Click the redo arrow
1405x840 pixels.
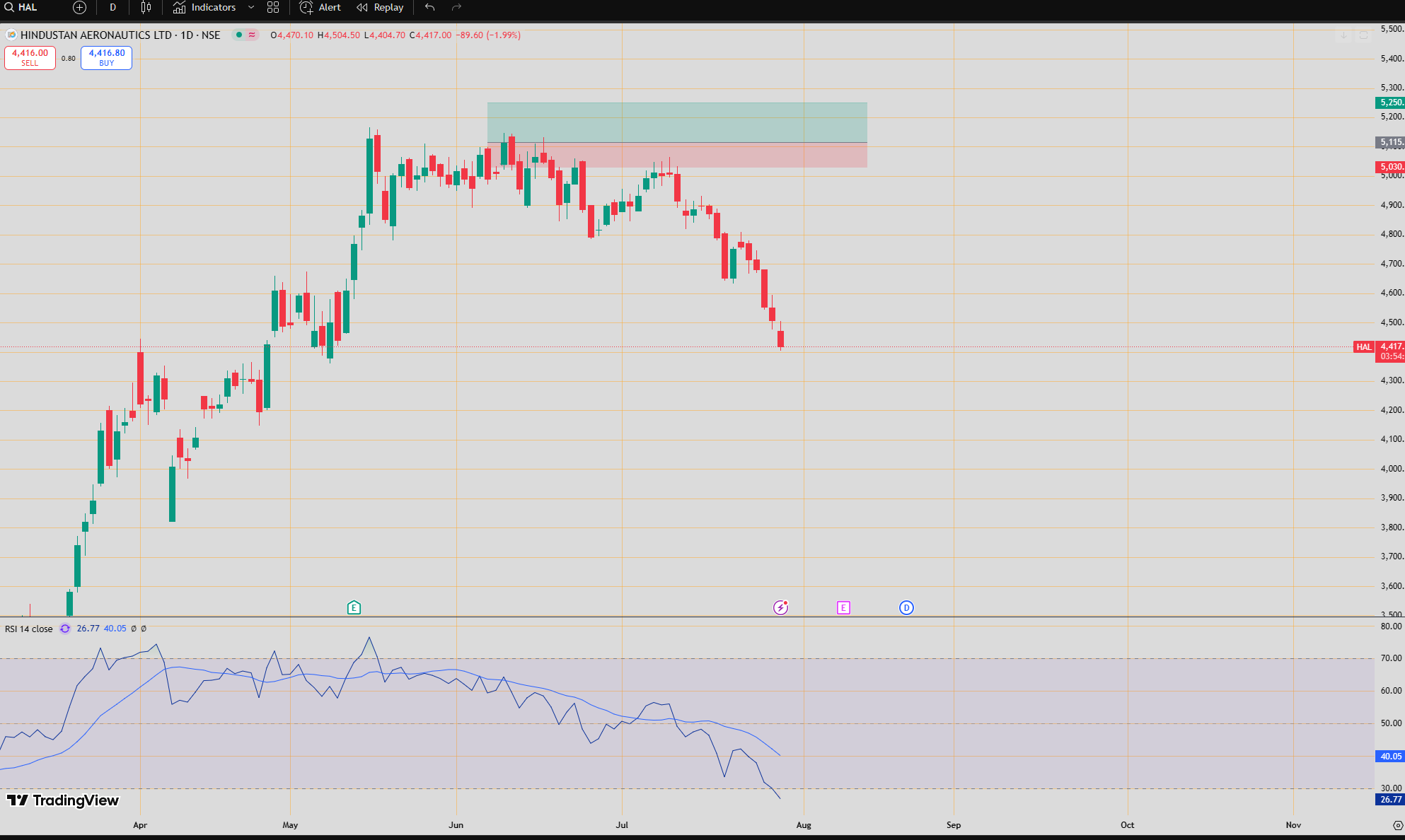pyautogui.click(x=457, y=8)
